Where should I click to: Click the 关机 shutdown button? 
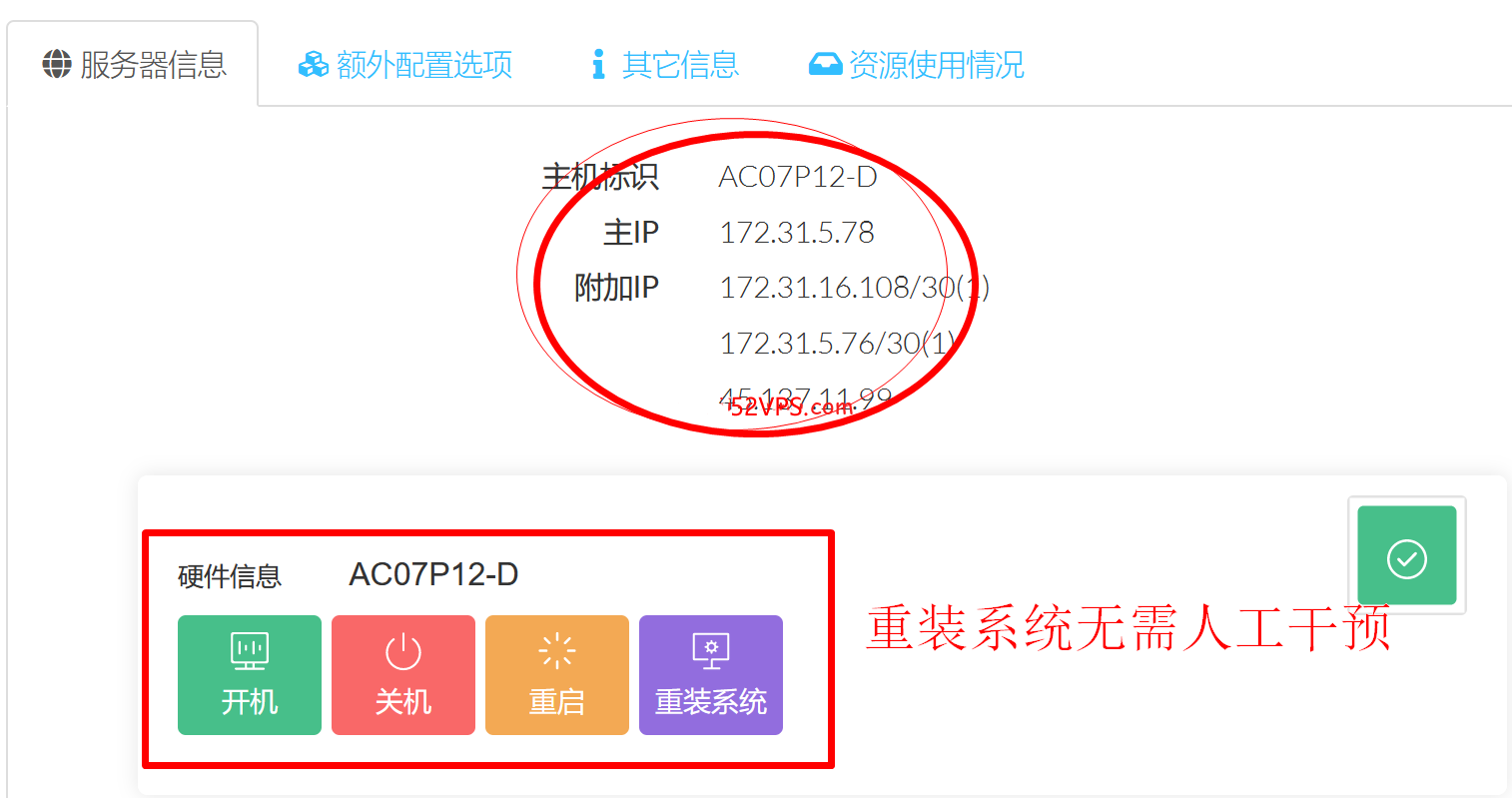tap(403, 675)
